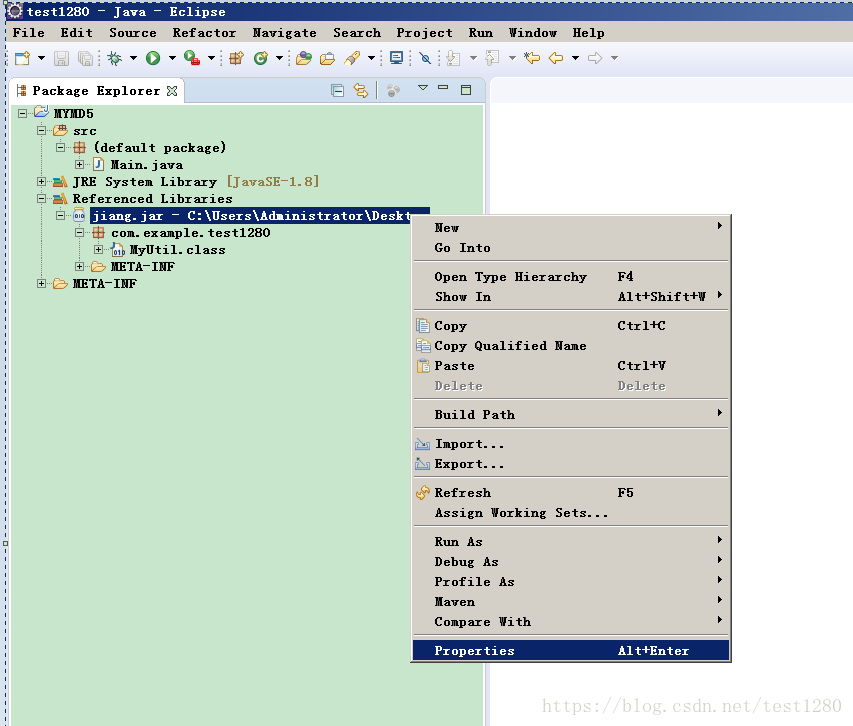
Task: Choose Paste in the context menu
Action: [x=571, y=365]
